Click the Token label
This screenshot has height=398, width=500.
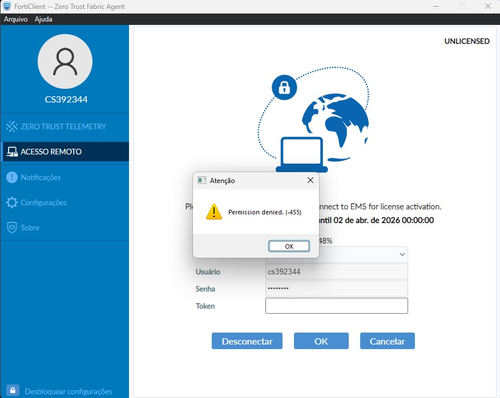pyautogui.click(x=205, y=306)
